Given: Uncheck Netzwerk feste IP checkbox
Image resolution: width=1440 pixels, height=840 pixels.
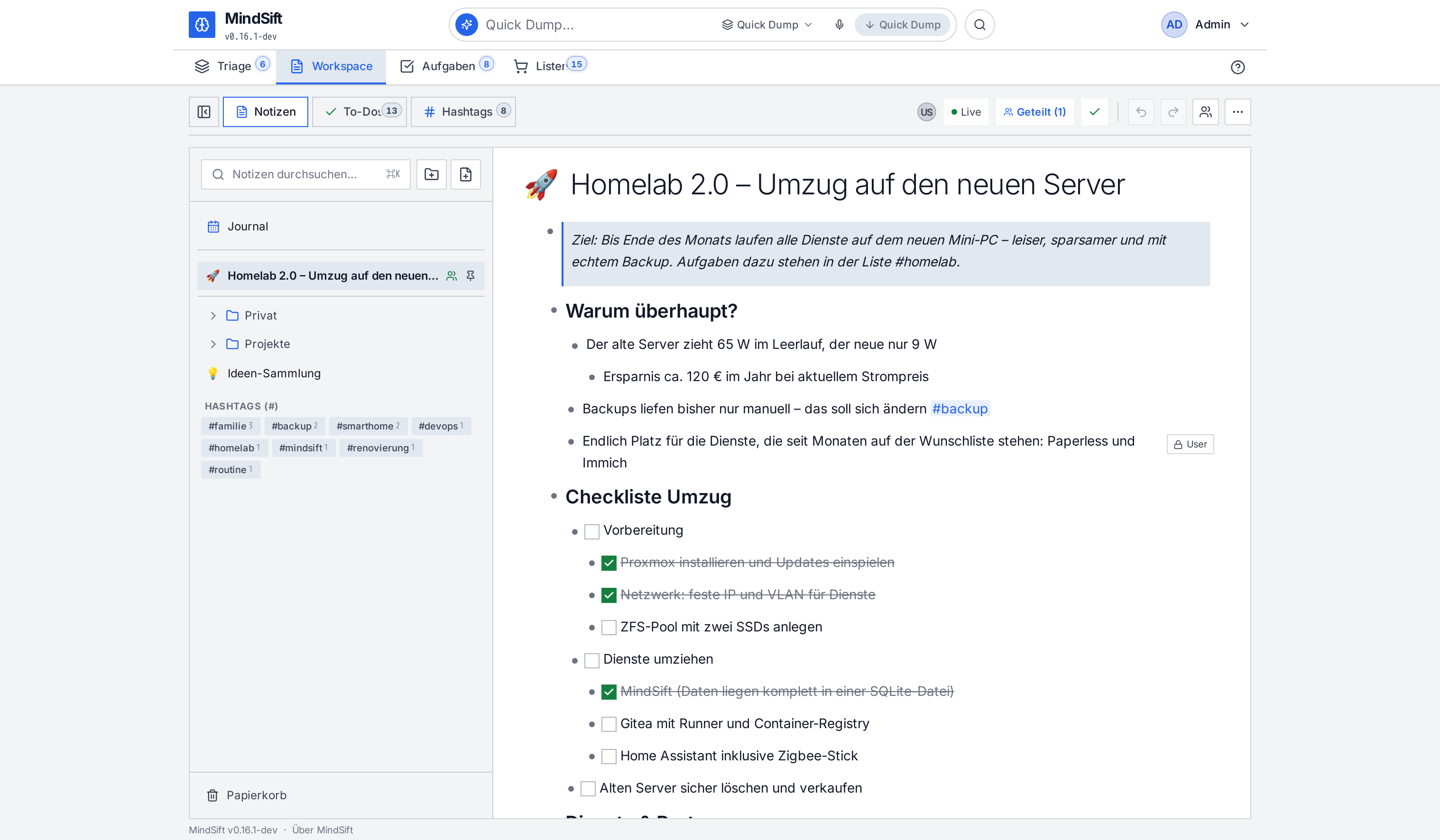Looking at the screenshot, I should tap(609, 595).
